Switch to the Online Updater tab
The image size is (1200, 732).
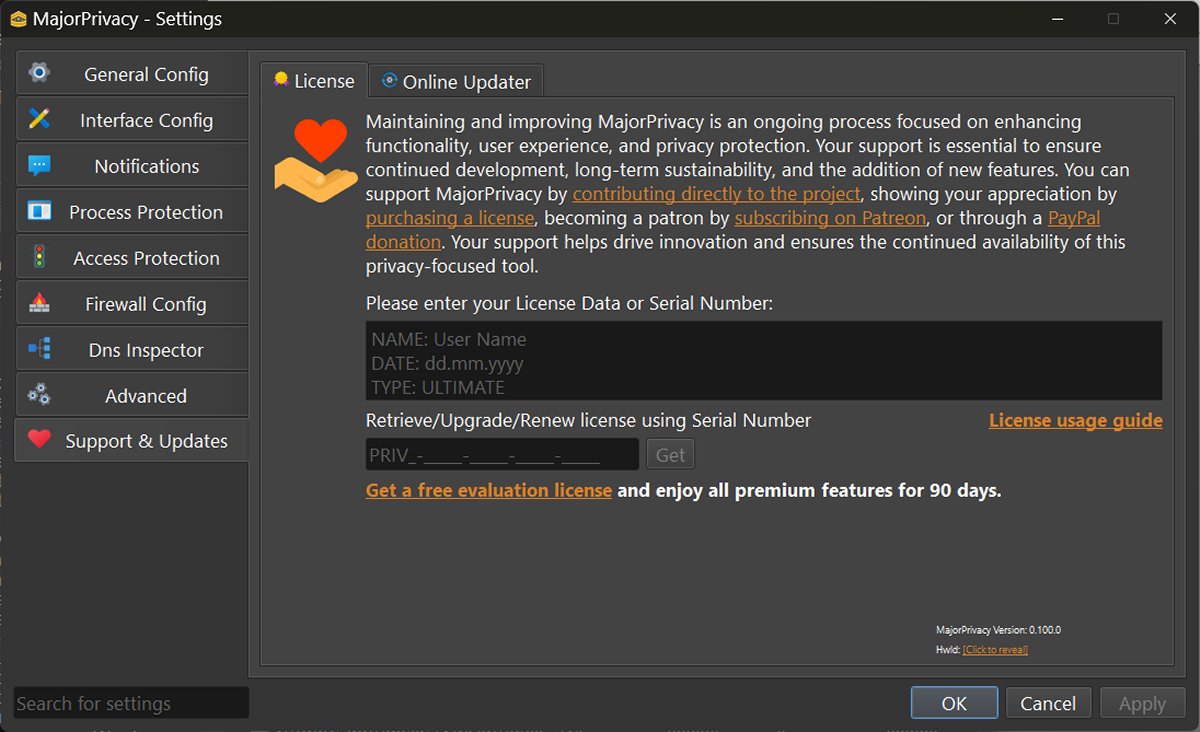[456, 82]
